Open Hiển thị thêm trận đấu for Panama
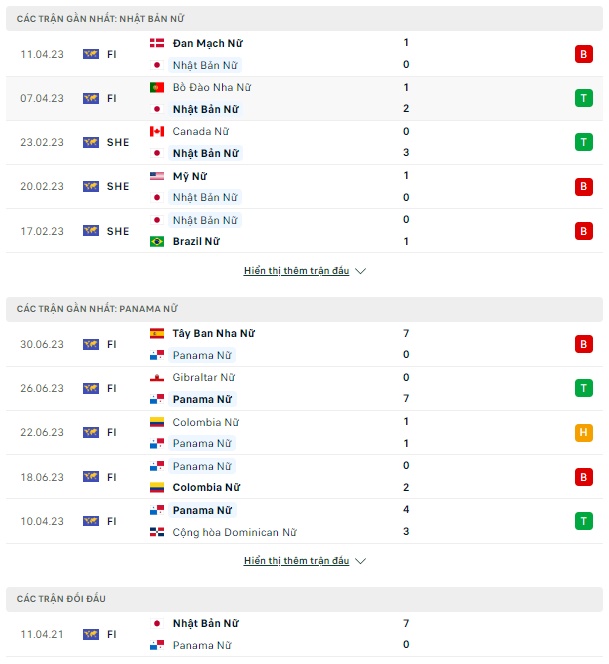The width and height of the screenshot is (609, 664). pyautogui.click(x=296, y=561)
